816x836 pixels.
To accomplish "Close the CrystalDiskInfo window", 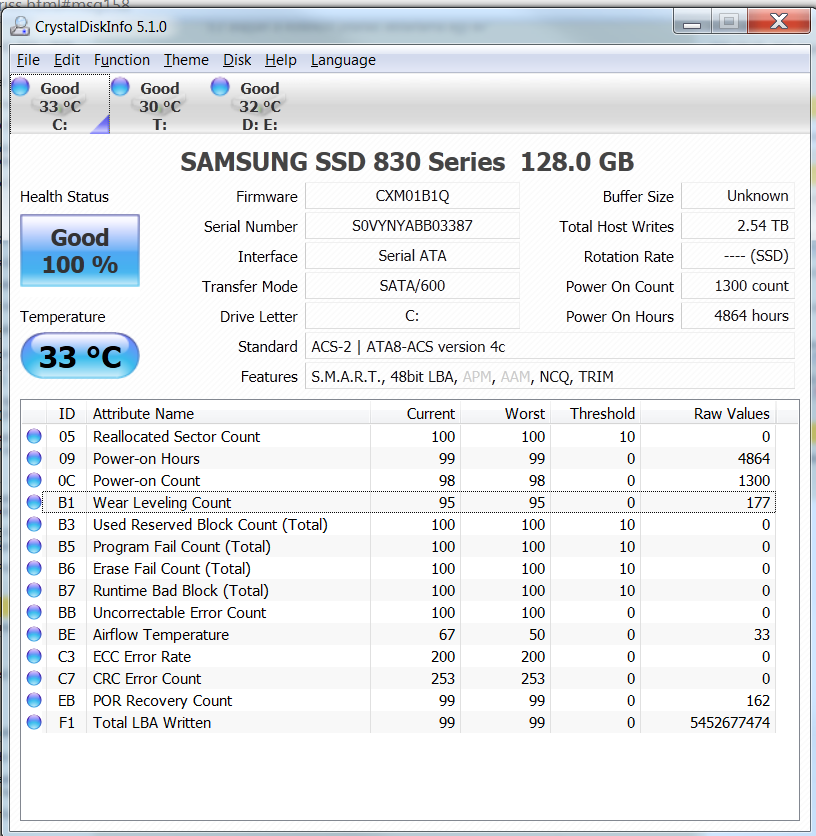I will point(779,21).
